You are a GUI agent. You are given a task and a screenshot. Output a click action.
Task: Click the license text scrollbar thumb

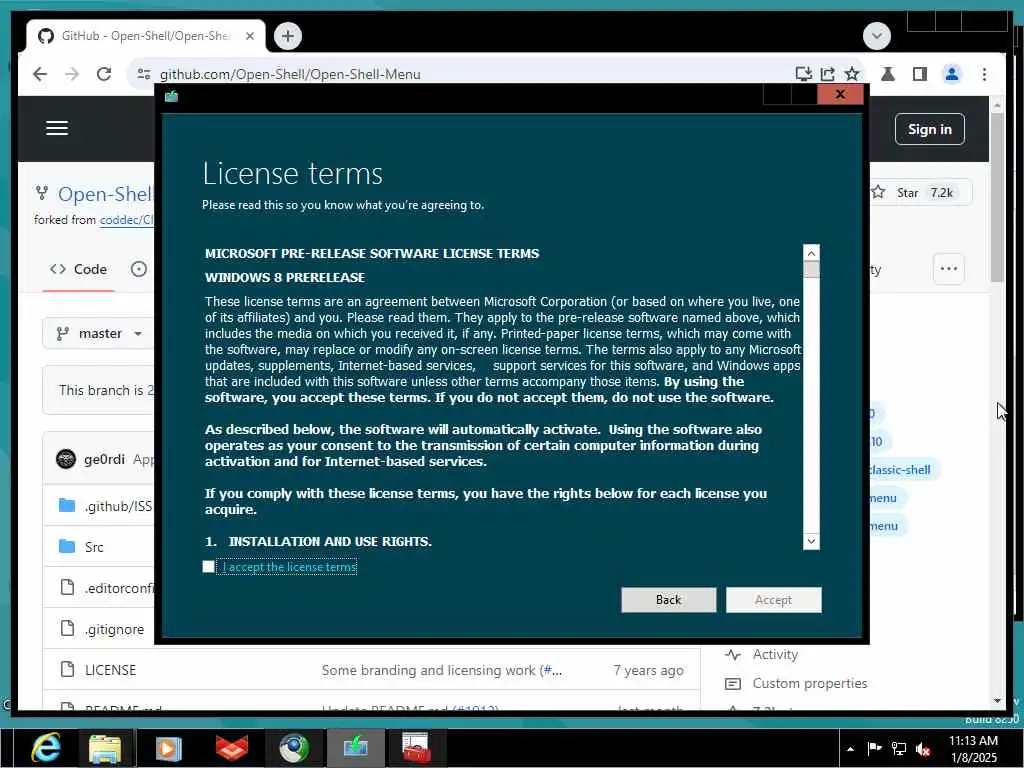click(x=811, y=270)
